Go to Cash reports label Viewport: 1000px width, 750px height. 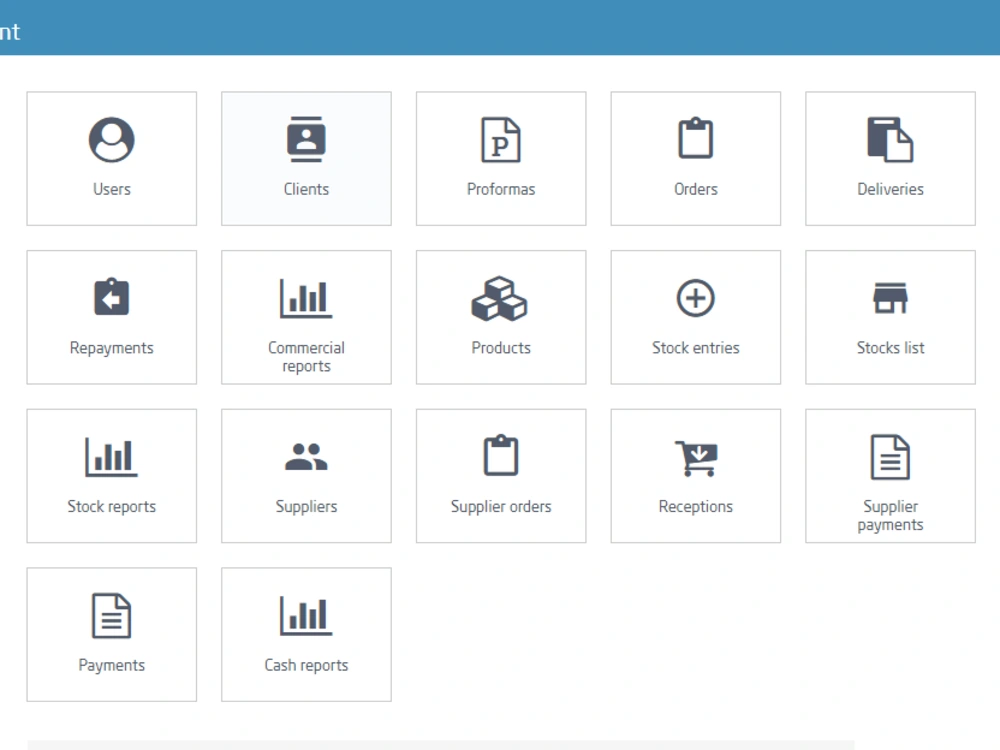pyautogui.click(x=306, y=666)
